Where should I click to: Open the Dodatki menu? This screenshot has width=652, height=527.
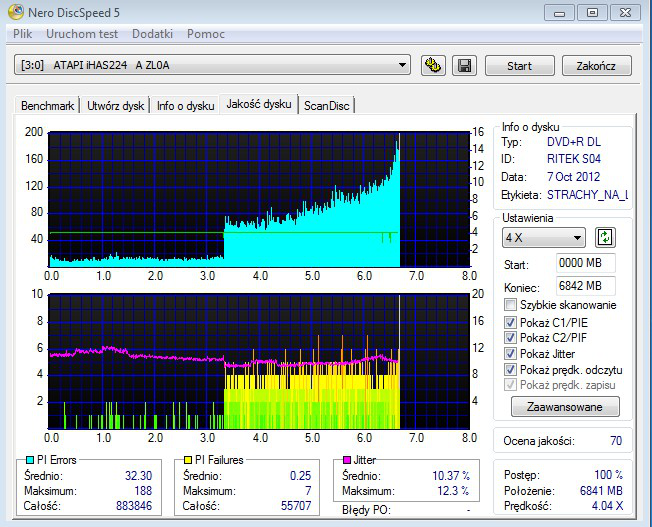click(152, 34)
